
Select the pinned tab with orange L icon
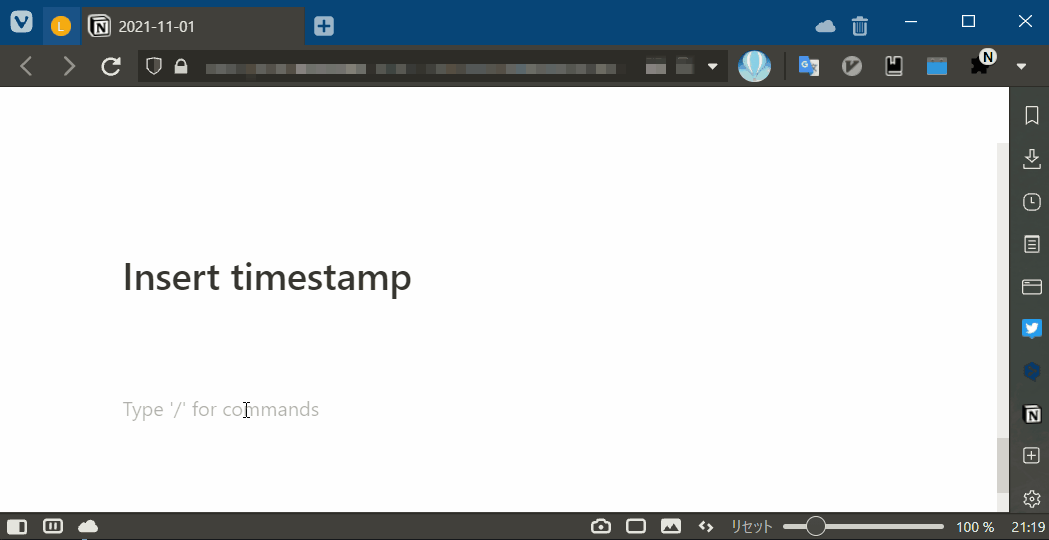coord(61,26)
